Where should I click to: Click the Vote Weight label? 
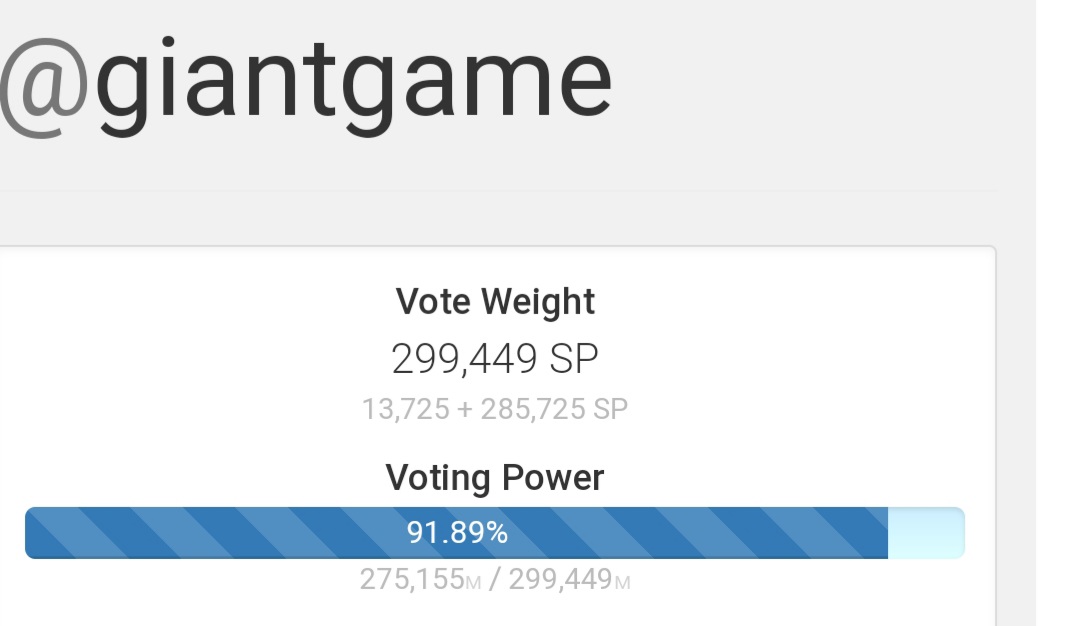(495, 302)
